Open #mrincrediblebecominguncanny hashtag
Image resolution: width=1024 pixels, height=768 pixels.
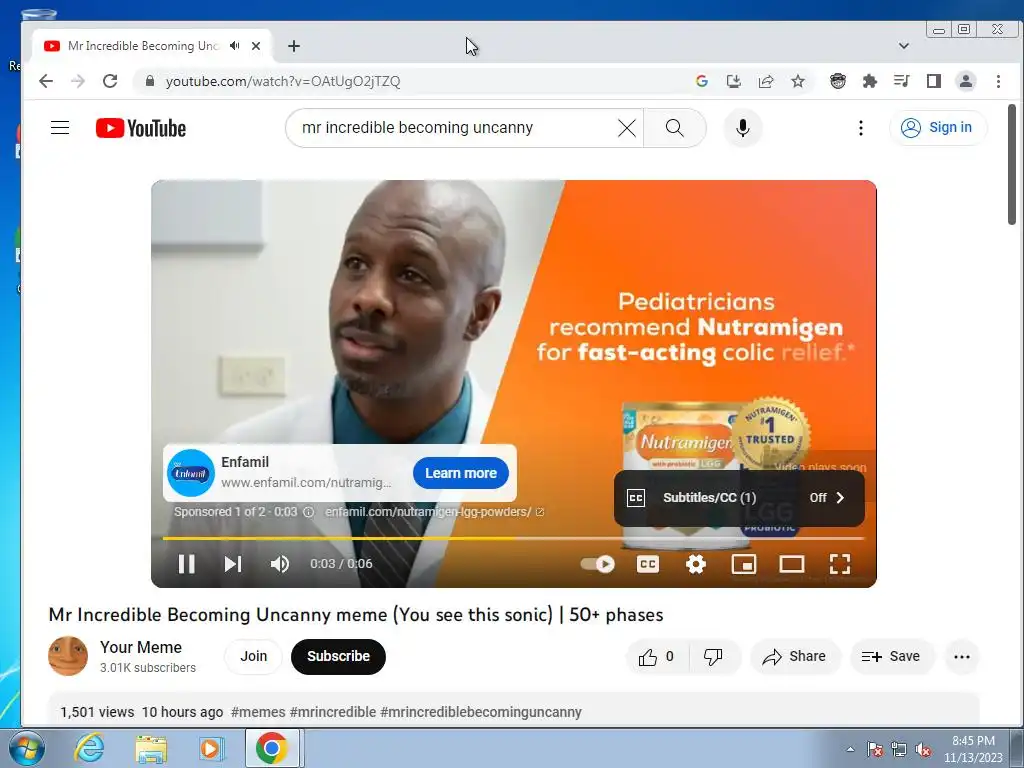(481, 712)
